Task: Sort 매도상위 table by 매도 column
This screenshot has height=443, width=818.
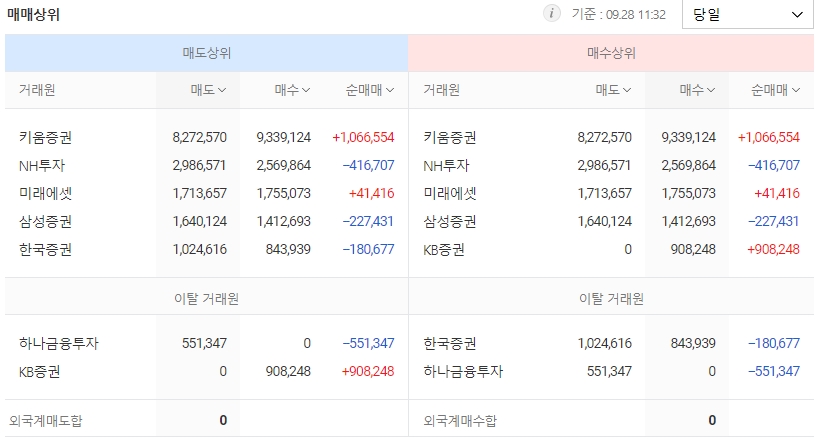Action: pos(208,90)
